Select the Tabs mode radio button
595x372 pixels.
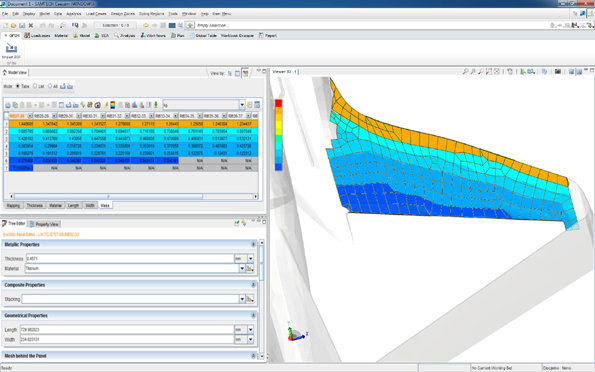[x=17, y=86]
